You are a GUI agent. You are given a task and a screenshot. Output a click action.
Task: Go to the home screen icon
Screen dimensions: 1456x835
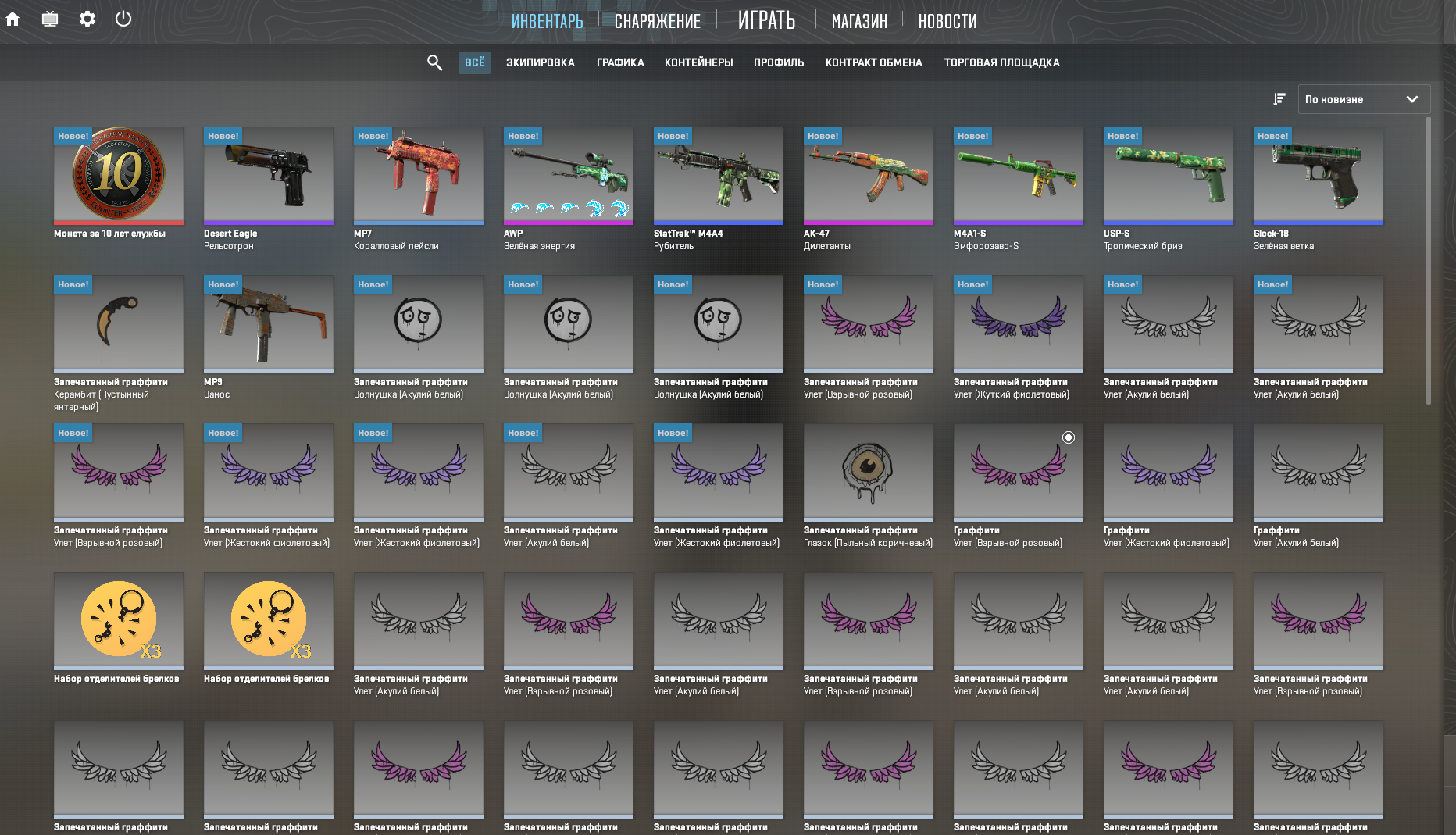pos(12,19)
